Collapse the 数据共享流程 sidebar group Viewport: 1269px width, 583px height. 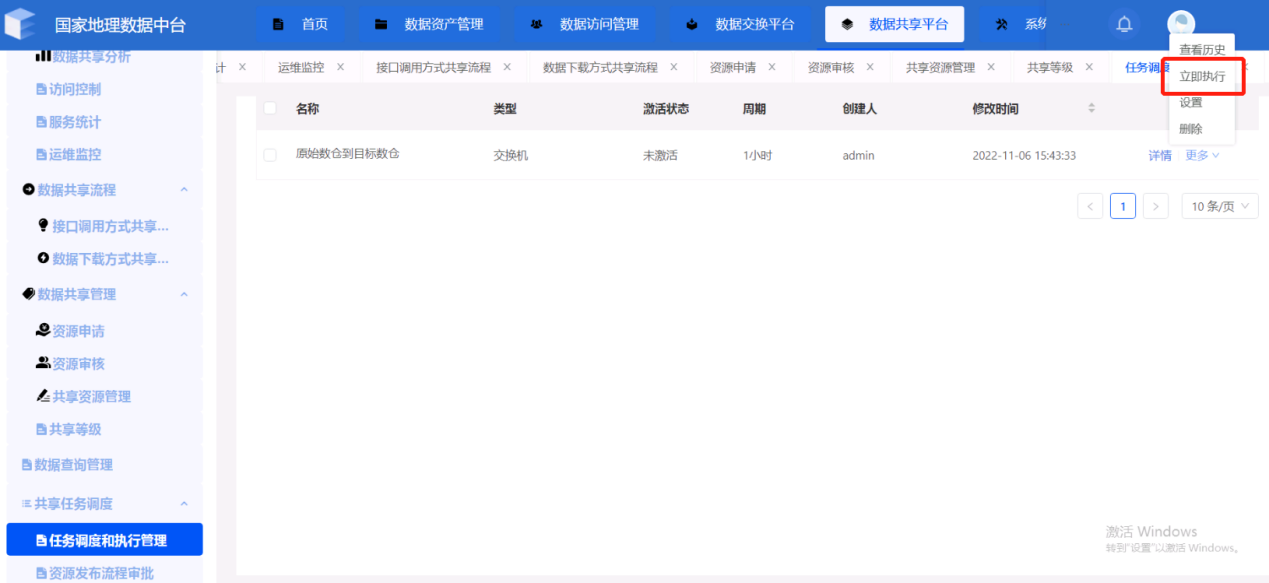tap(184, 190)
